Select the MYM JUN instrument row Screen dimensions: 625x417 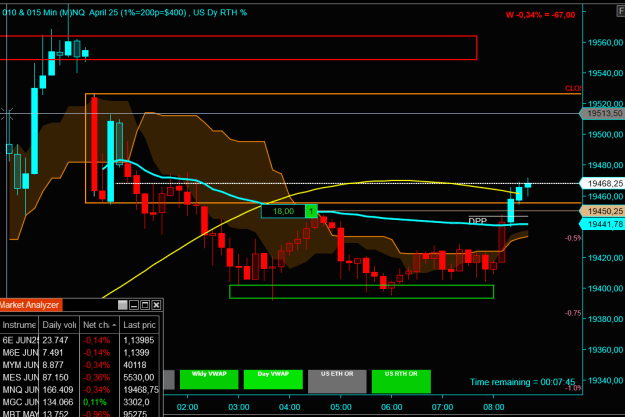pyautogui.click(x=80, y=365)
